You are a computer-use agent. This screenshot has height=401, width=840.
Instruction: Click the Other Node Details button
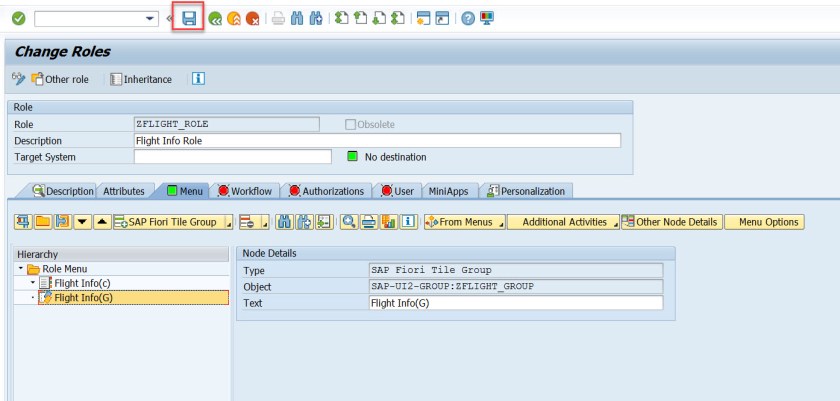pos(670,222)
